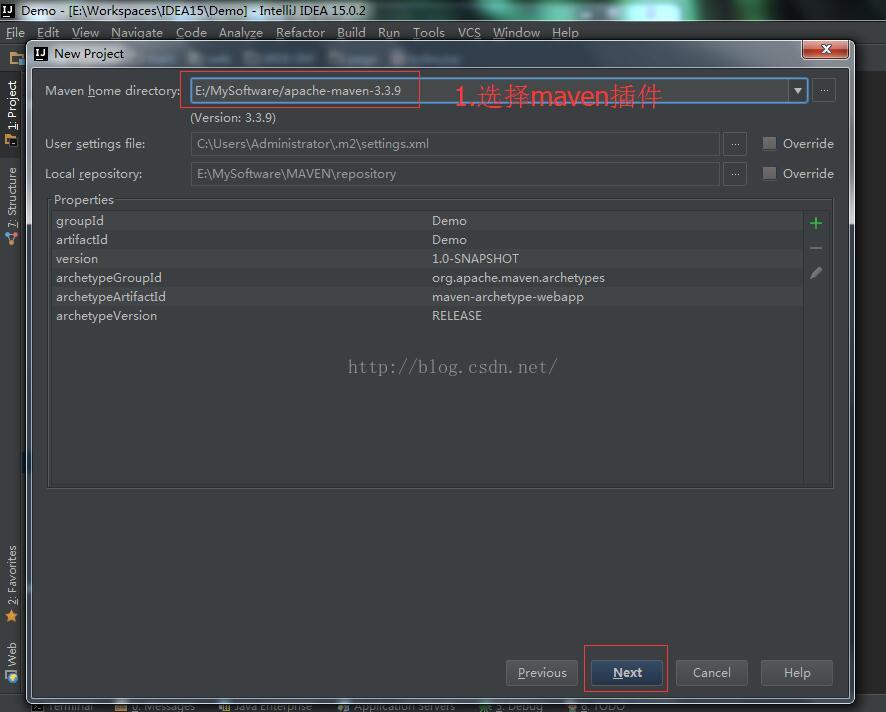
Task: Select the artifactId property row
Action: point(427,240)
